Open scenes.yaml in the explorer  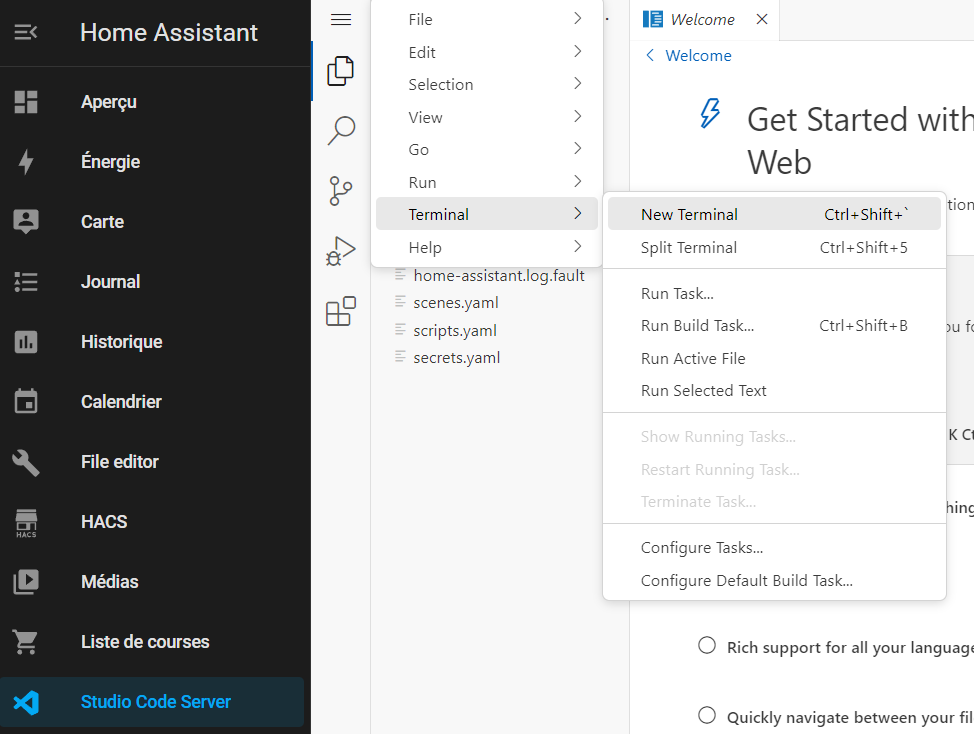coord(456,302)
